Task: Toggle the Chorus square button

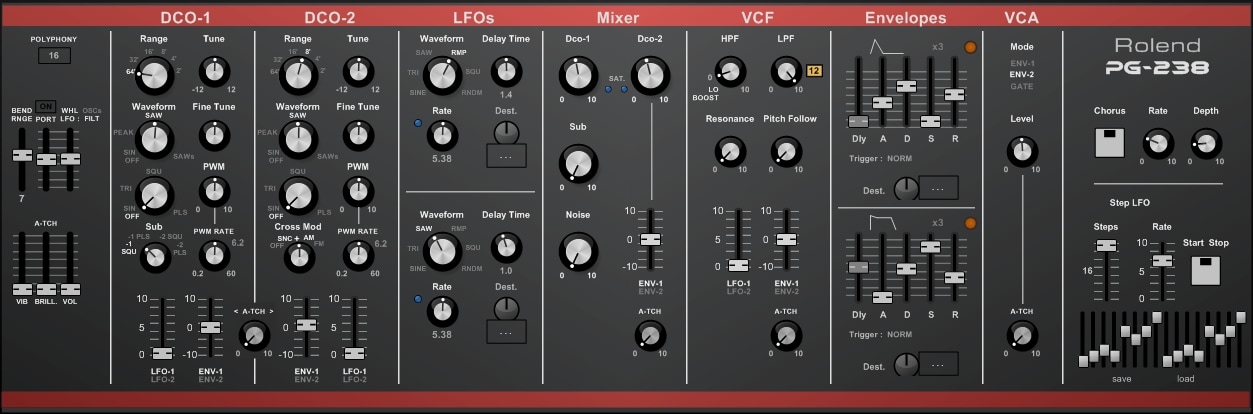Action: (x=1109, y=143)
